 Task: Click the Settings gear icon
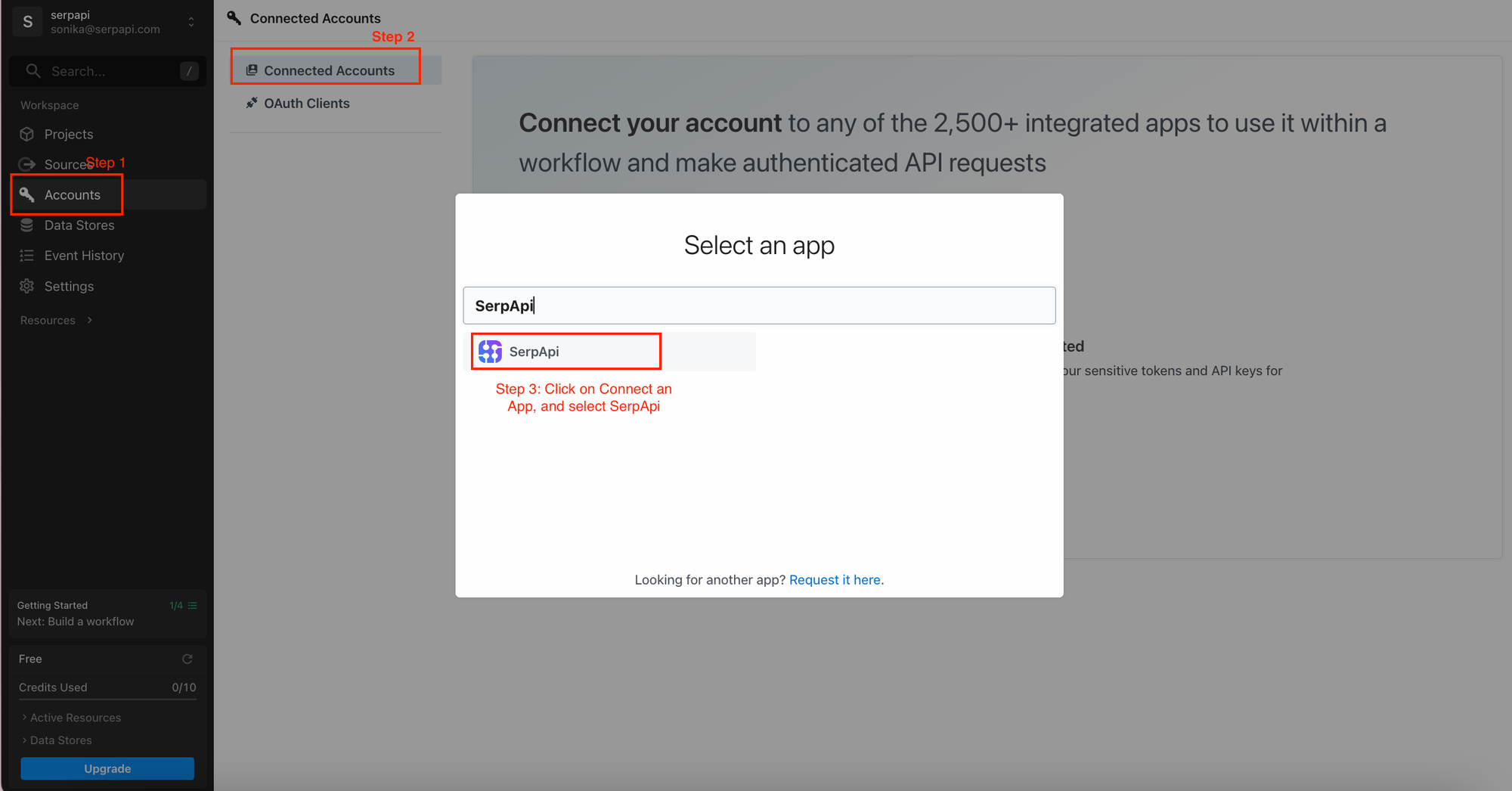(27, 286)
